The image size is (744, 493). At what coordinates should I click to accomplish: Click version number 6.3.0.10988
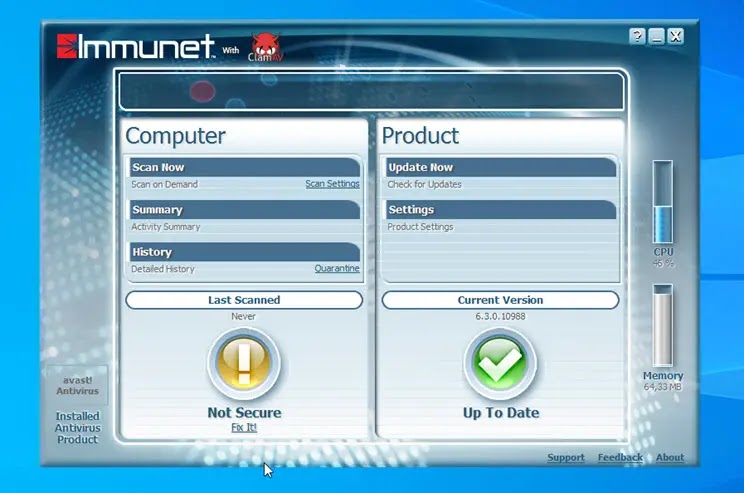(500, 316)
